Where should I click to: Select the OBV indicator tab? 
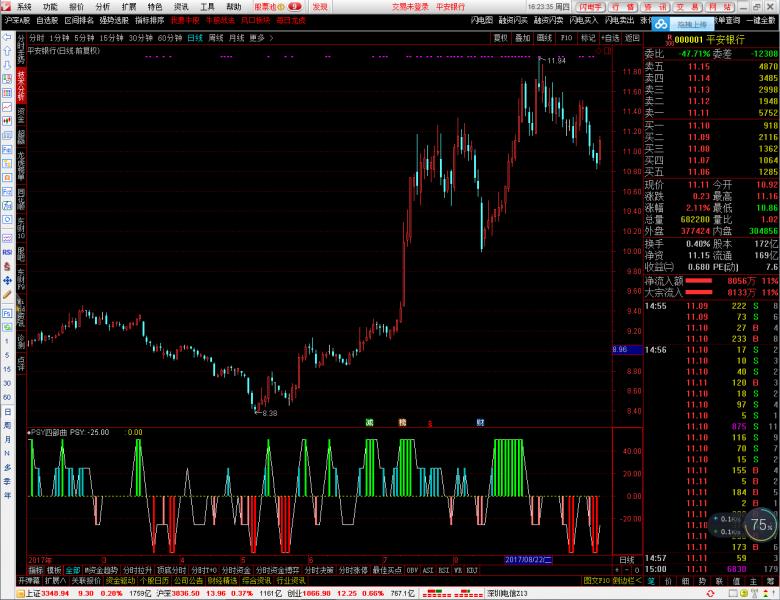pyautogui.click(x=412, y=570)
